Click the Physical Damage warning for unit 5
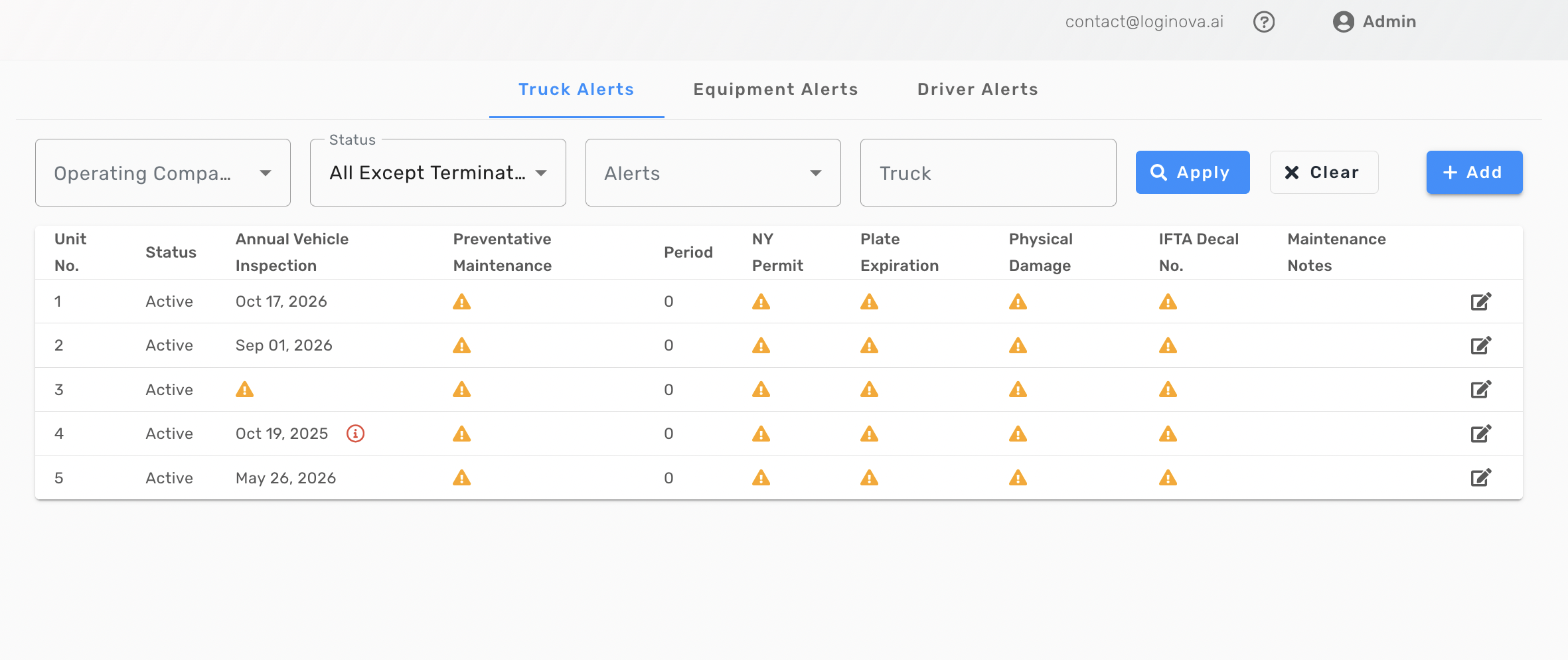Viewport: 1568px width, 660px height. (1019, 477)
